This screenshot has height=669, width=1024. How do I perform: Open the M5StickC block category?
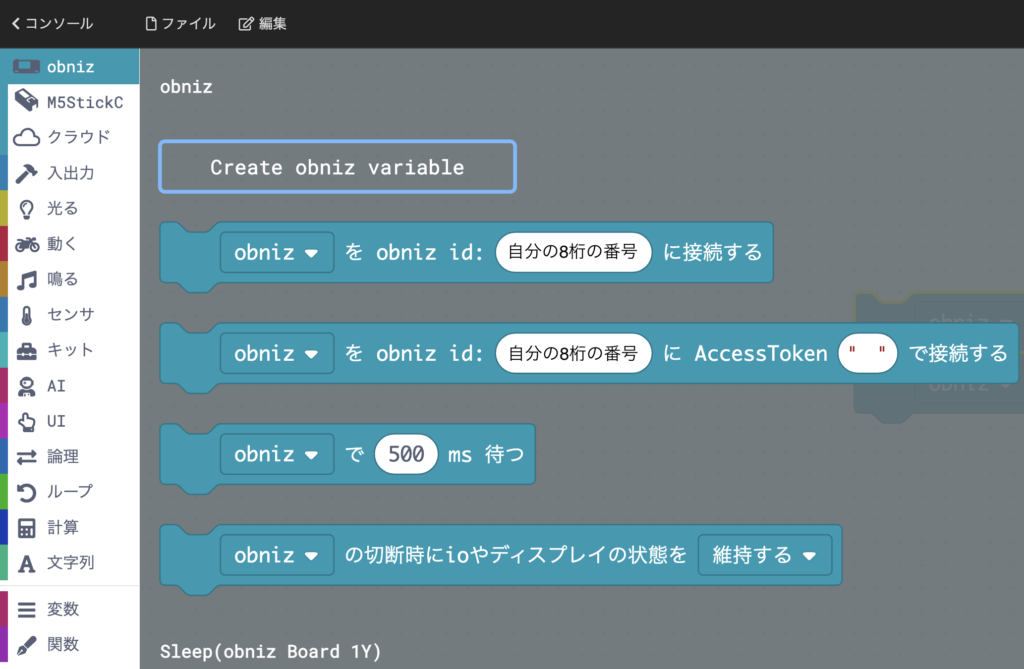click(x=70, y=102)
